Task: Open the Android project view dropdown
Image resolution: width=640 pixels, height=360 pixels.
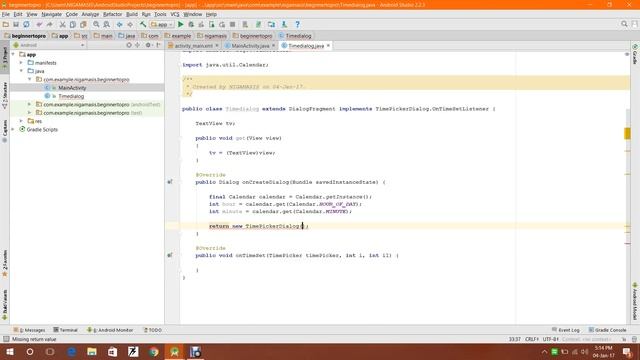Action: (48, 45)
